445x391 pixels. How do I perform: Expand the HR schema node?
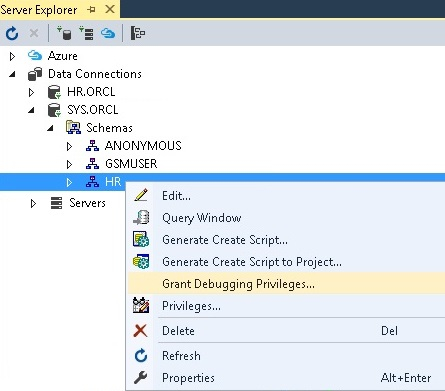(x=69, y=182)
